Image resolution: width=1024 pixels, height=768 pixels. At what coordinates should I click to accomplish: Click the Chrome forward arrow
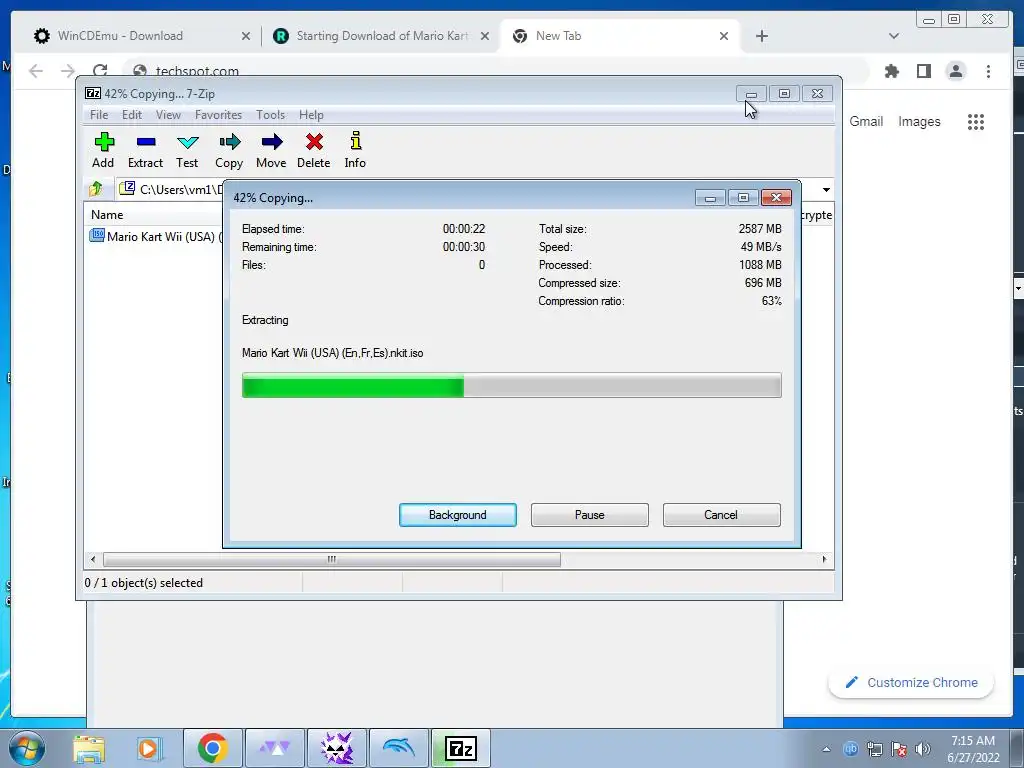point(68,71)
